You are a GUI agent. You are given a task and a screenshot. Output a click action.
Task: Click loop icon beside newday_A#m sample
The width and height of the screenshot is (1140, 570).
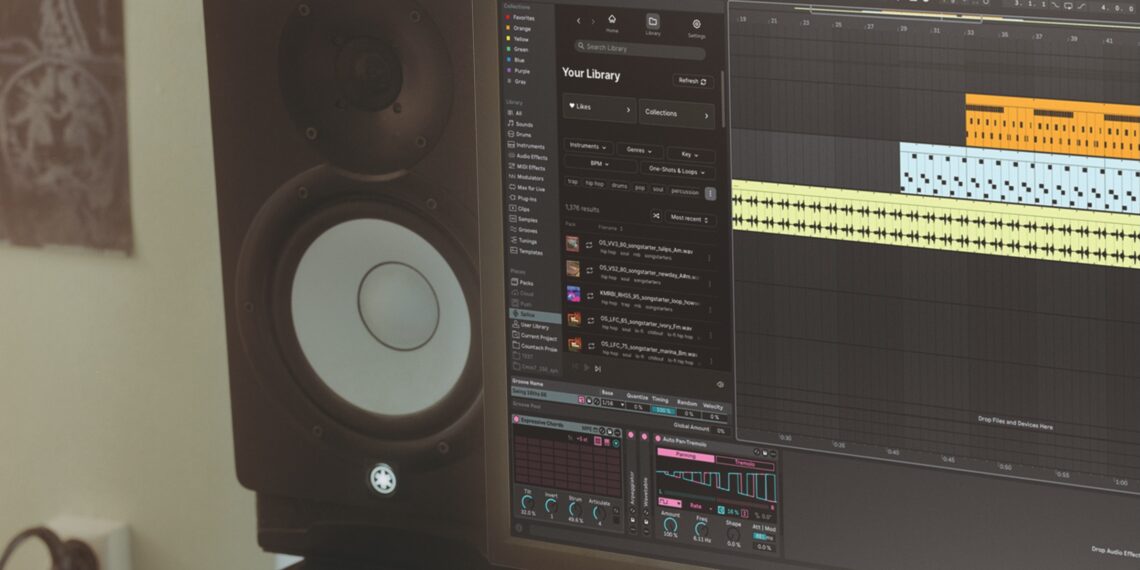590,270
